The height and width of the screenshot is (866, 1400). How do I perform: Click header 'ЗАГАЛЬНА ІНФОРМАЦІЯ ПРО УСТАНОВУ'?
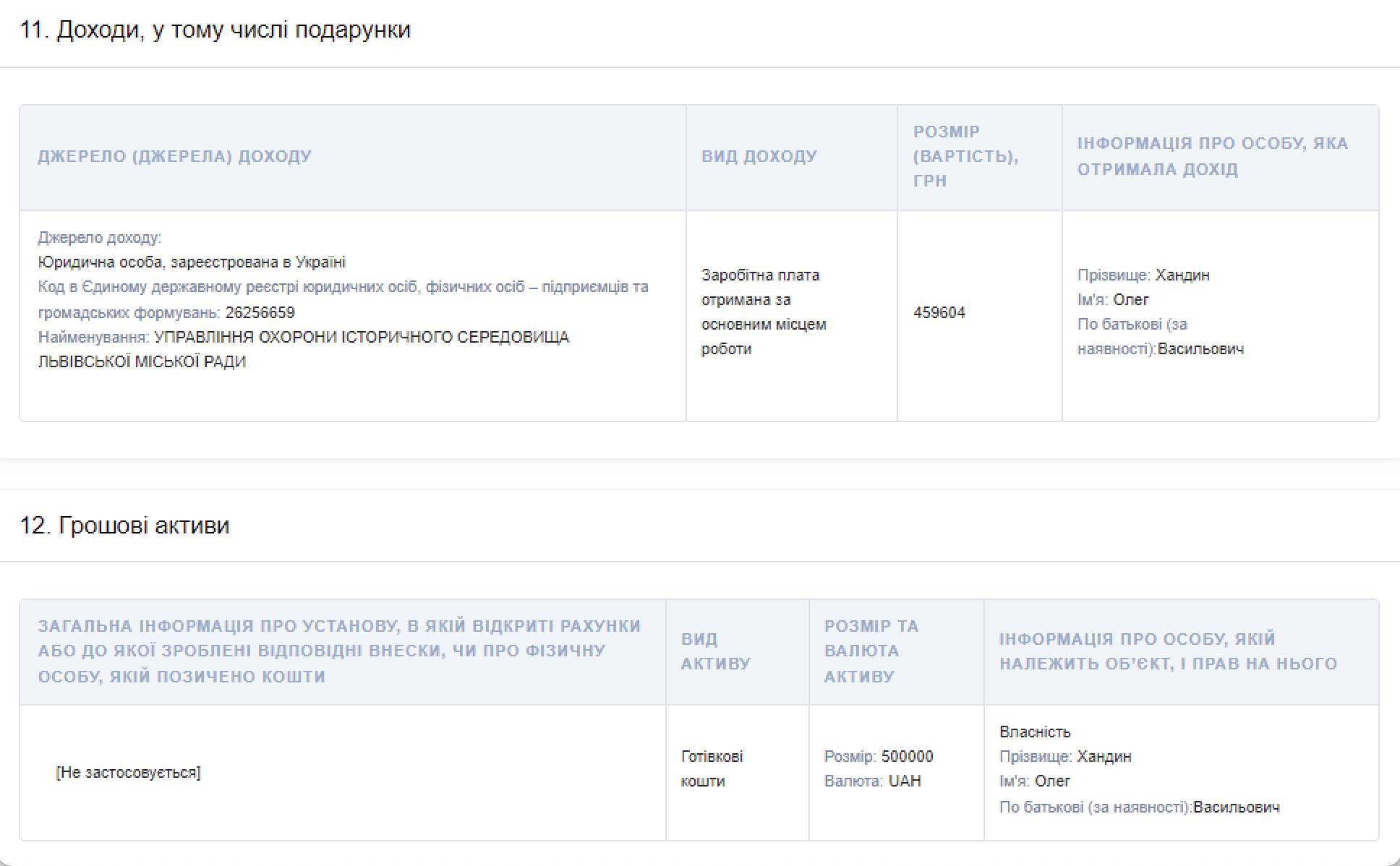coord(339,651)
